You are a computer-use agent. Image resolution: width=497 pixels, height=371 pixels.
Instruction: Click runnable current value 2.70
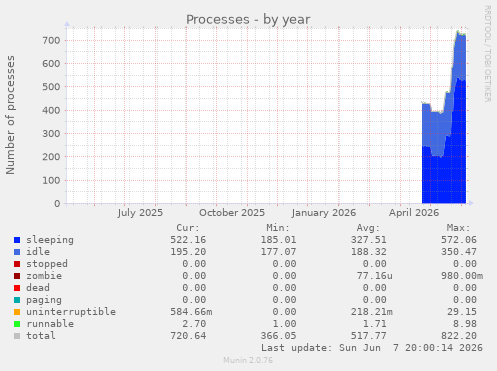pos(194,324)
